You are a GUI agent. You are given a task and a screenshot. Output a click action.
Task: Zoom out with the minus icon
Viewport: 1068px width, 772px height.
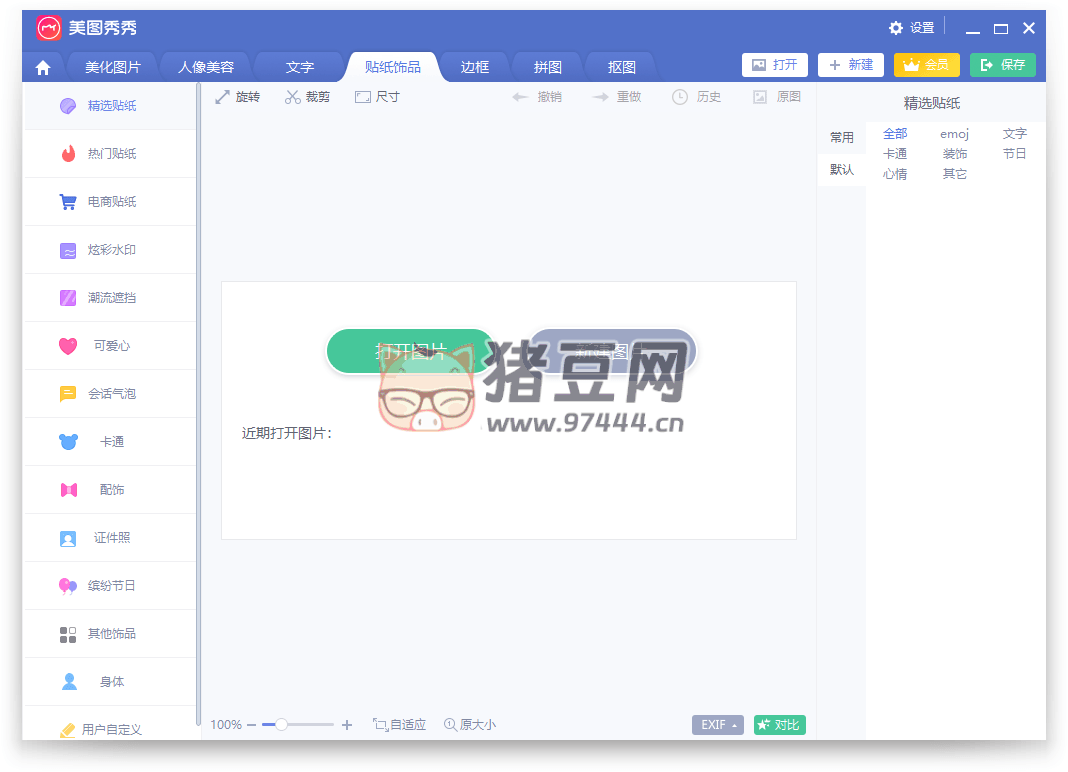pos(251,725)
